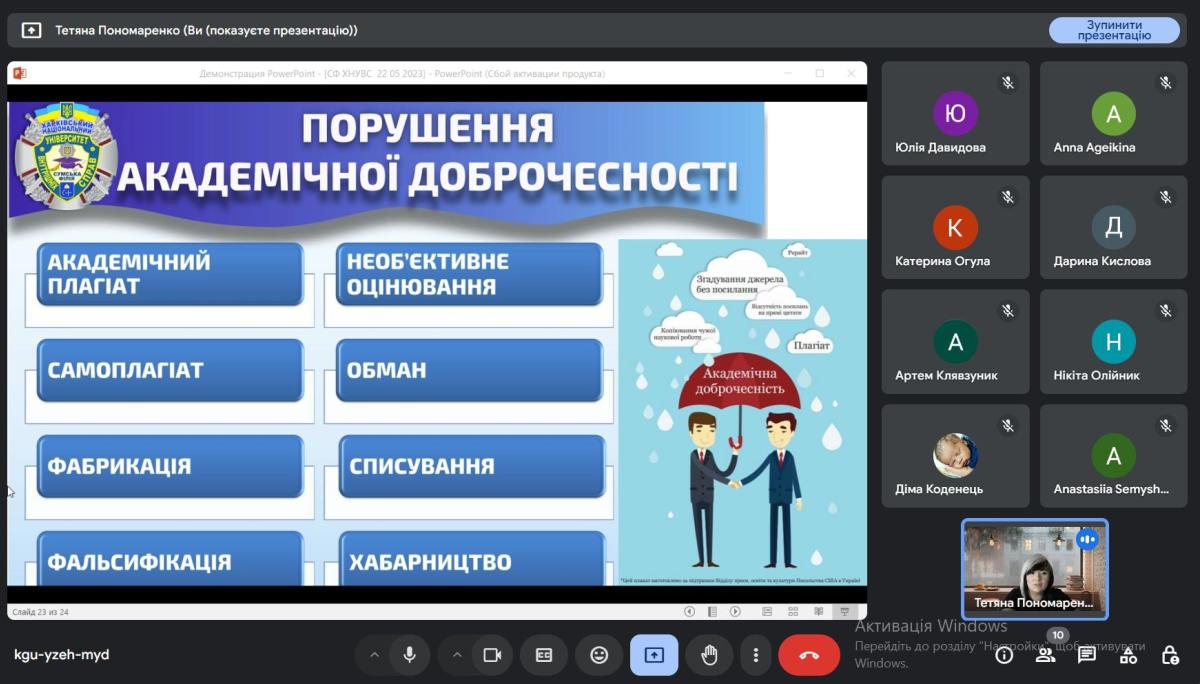The height and width of the screenshot is (684, 1200).
Task: Open more options three-dot menu
Action: click(x=756, y=655)
